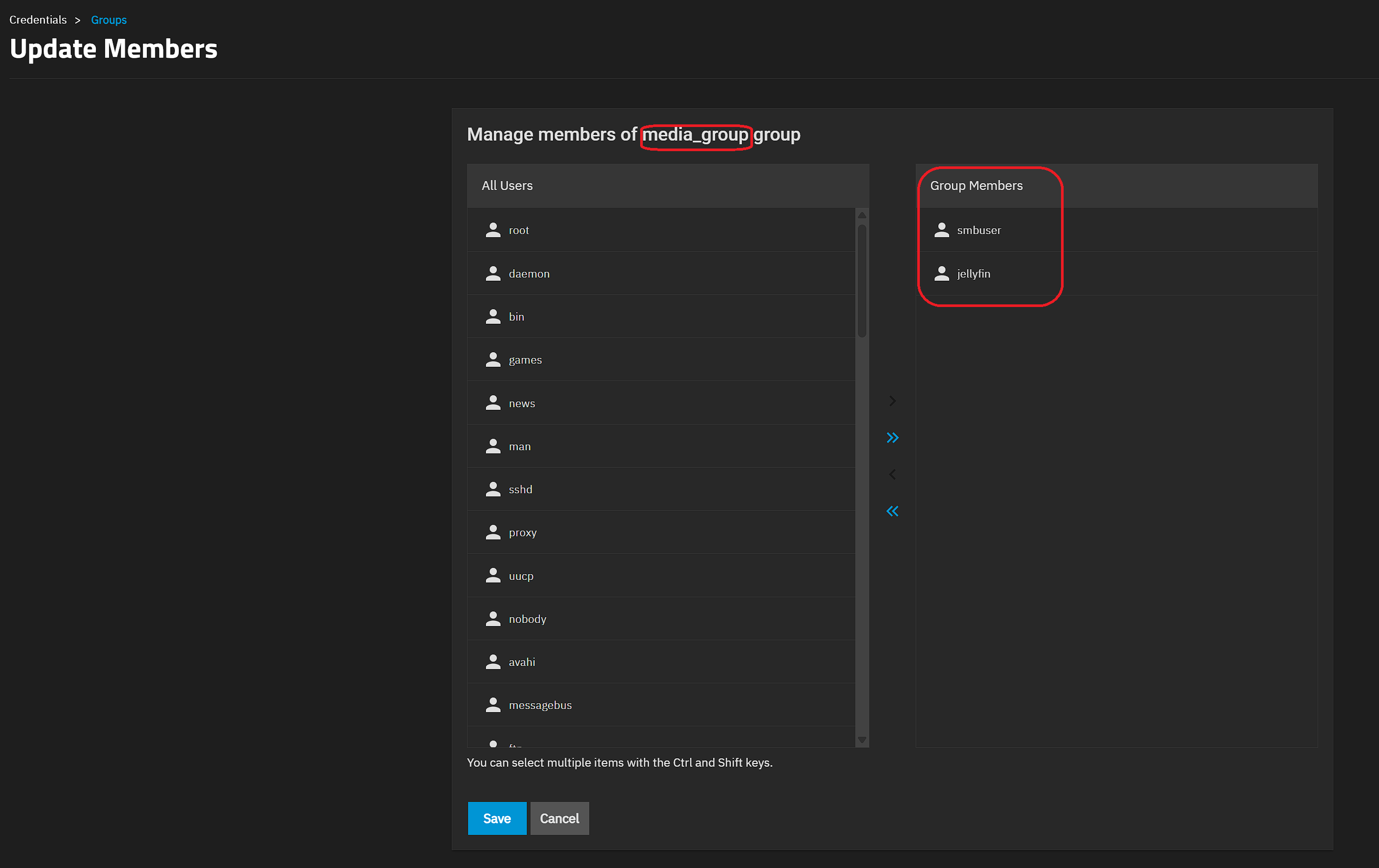The height and width of the screenshot is (868, 1379).
Task: Click the user icon beside root
Action: coord(493,230)
